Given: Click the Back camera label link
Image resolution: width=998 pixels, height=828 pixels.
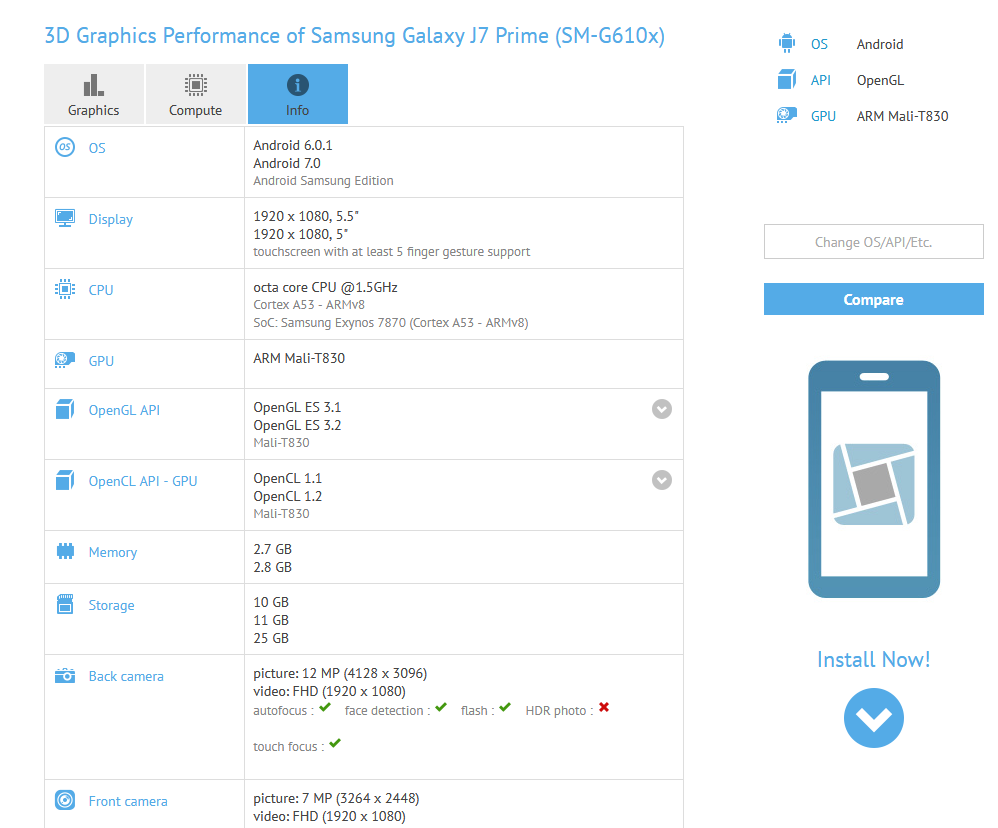Looking at the screenshot, I should [x=126, y=676].
